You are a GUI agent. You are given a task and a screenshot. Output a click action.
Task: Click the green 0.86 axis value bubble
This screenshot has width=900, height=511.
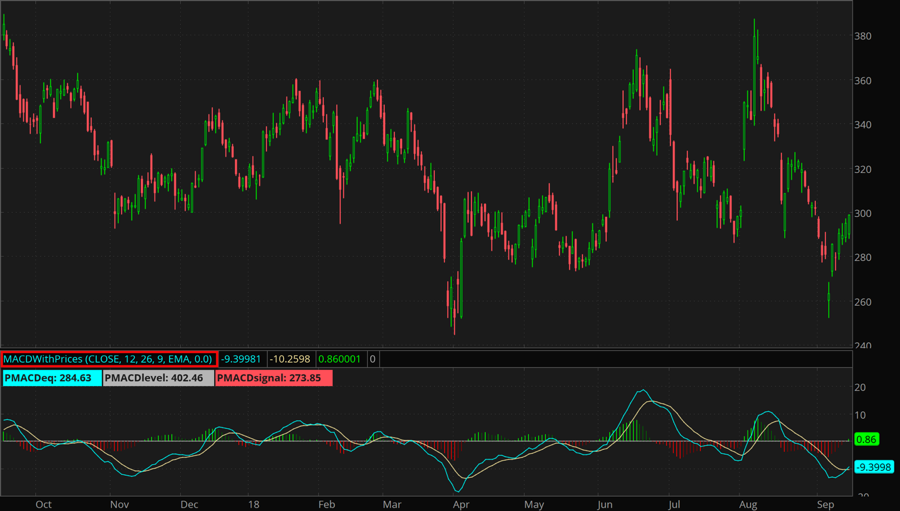pyautogui.click(x=866, y=439)
